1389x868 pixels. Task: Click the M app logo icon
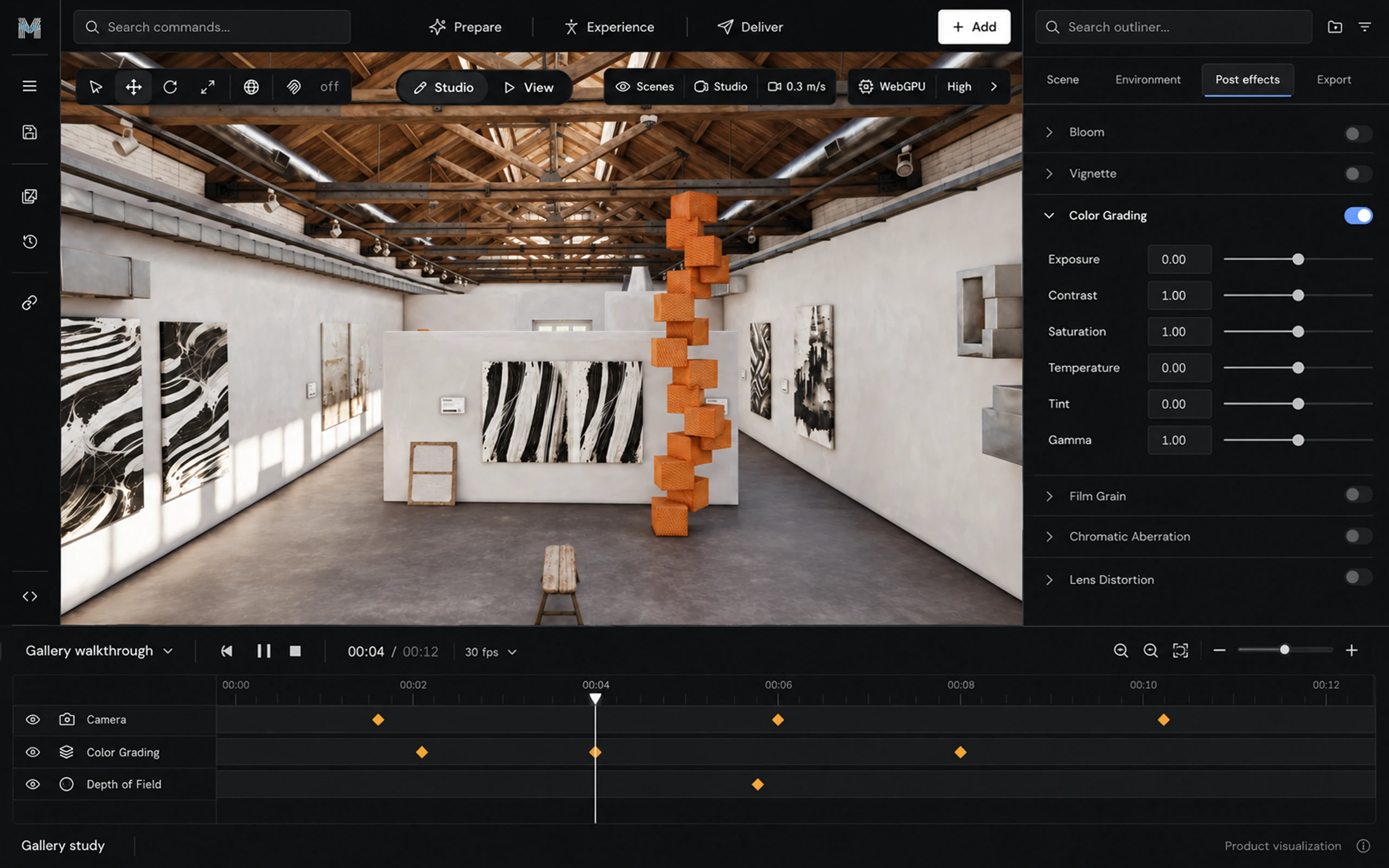[x=29, y=28]
